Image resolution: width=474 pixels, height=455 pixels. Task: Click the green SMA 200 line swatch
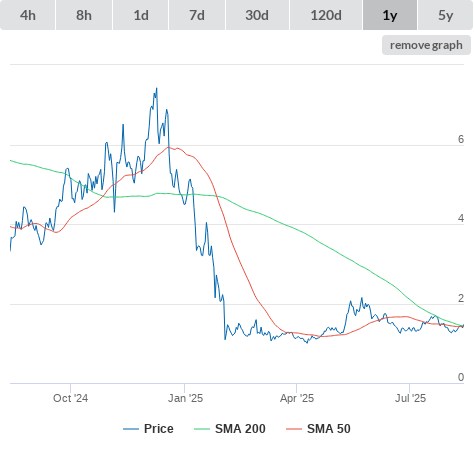click(202, 429)
